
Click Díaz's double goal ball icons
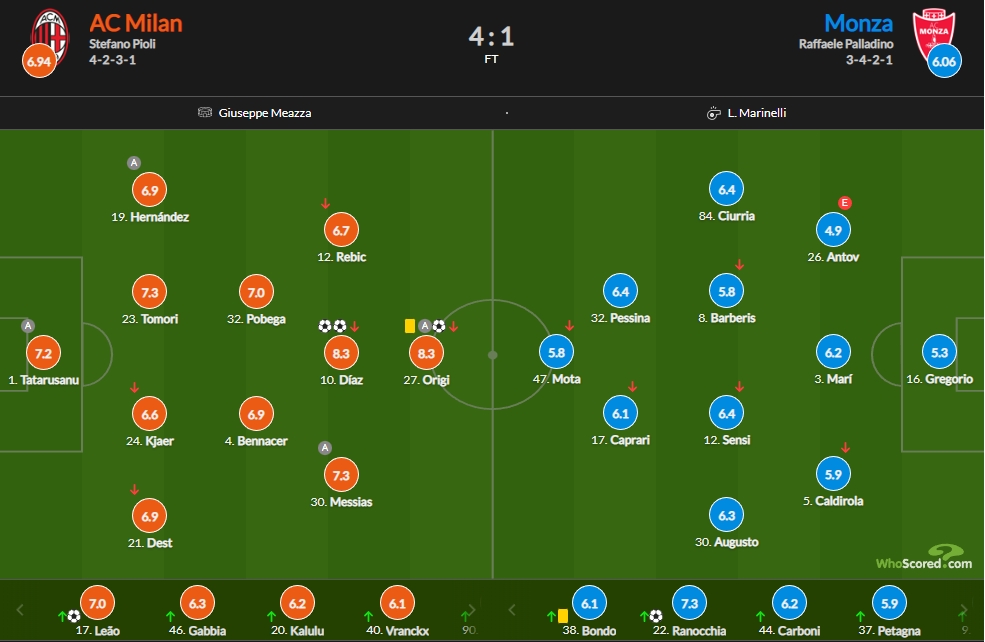pyautogui.click(x=332, y=326)
